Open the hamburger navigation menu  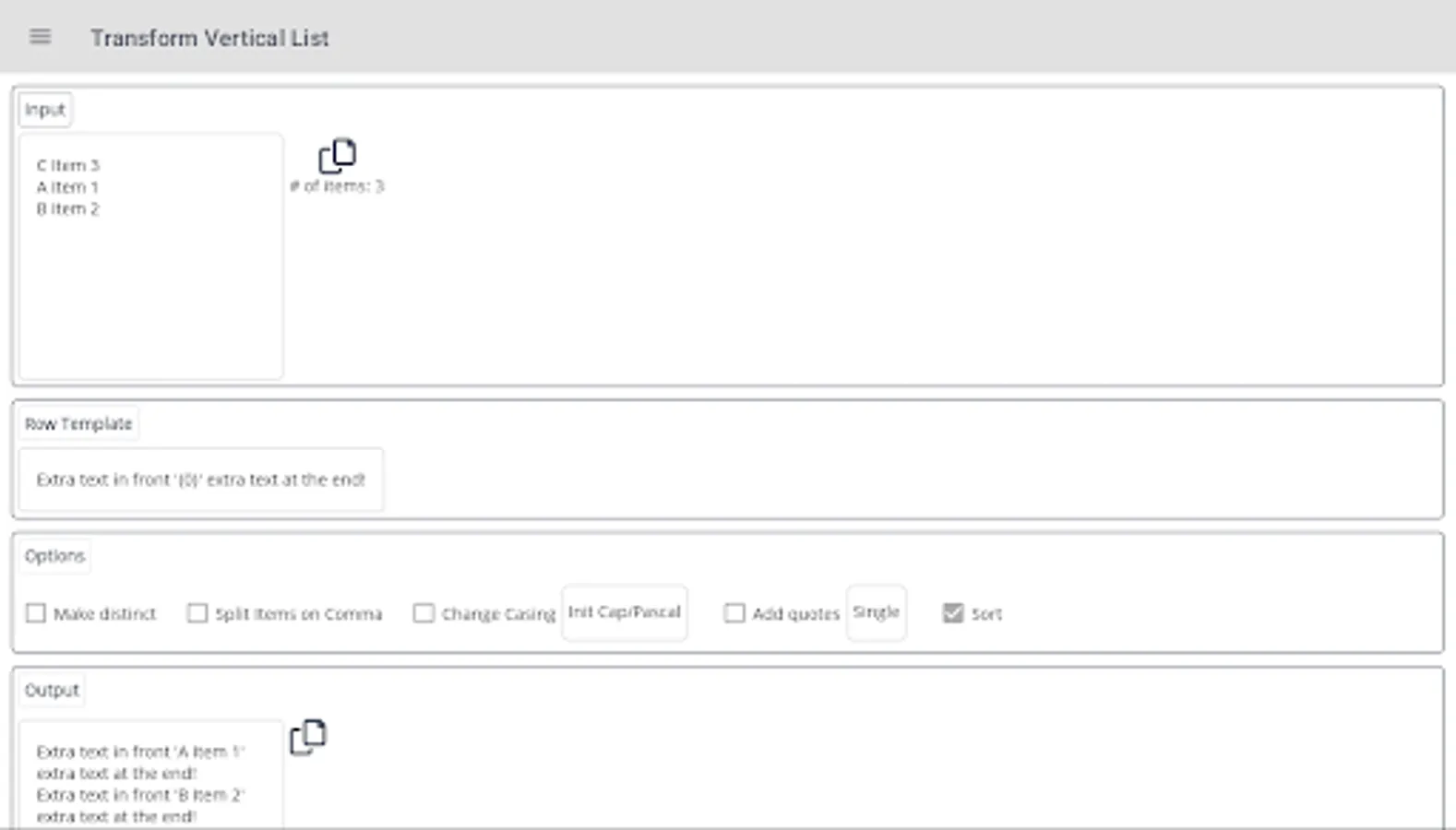pos(40,37)
